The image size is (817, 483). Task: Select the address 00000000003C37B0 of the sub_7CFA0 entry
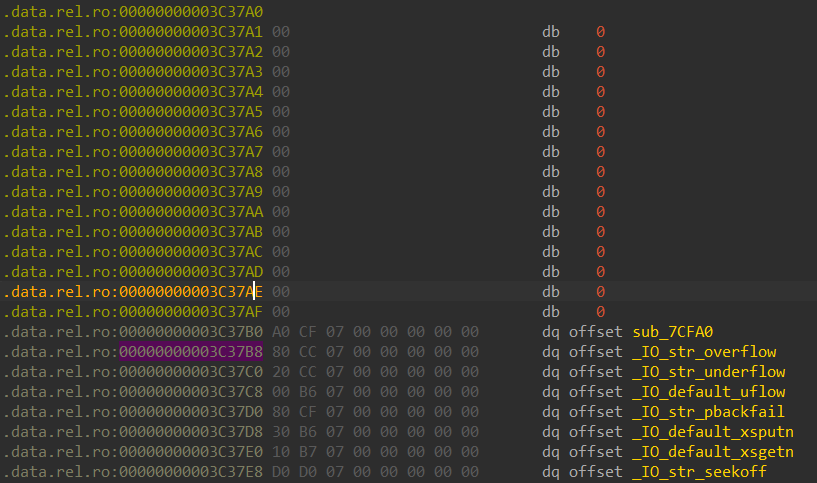191,332
